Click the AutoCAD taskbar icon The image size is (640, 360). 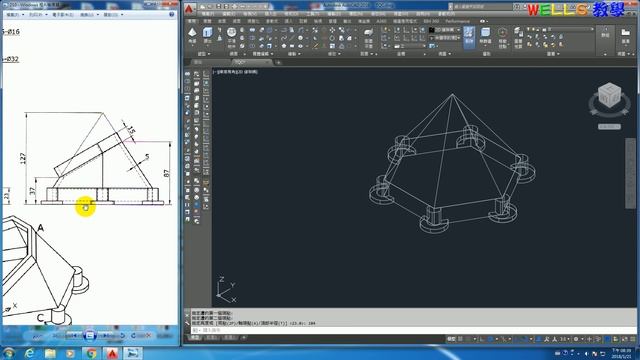112,353
